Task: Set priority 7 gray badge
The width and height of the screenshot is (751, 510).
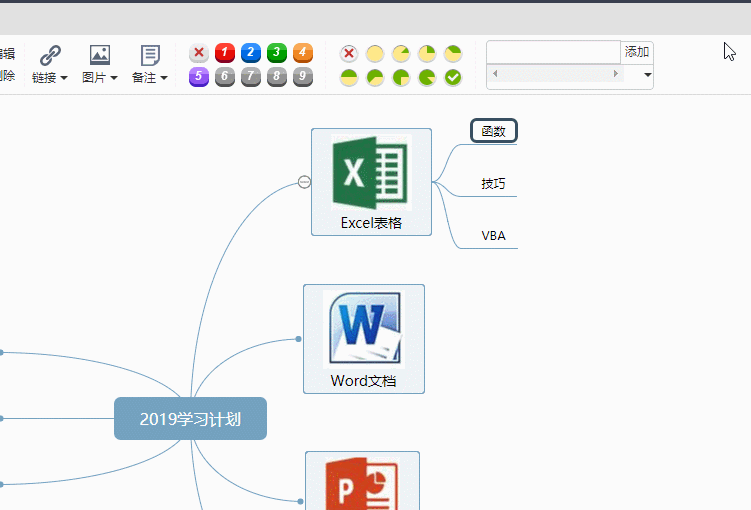Action: (x=250, y=77)
